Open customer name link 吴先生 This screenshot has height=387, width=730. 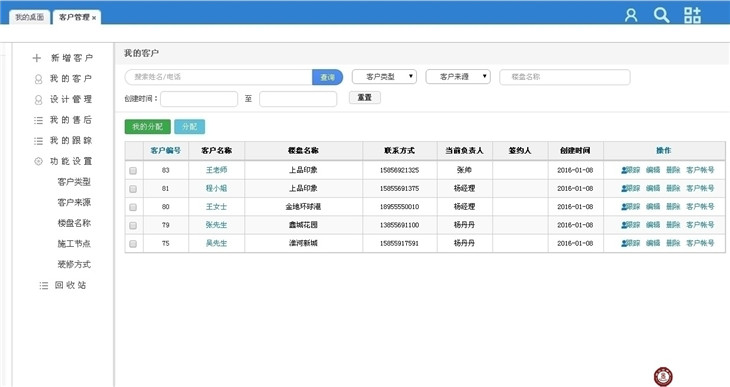(x=216, y=243)
